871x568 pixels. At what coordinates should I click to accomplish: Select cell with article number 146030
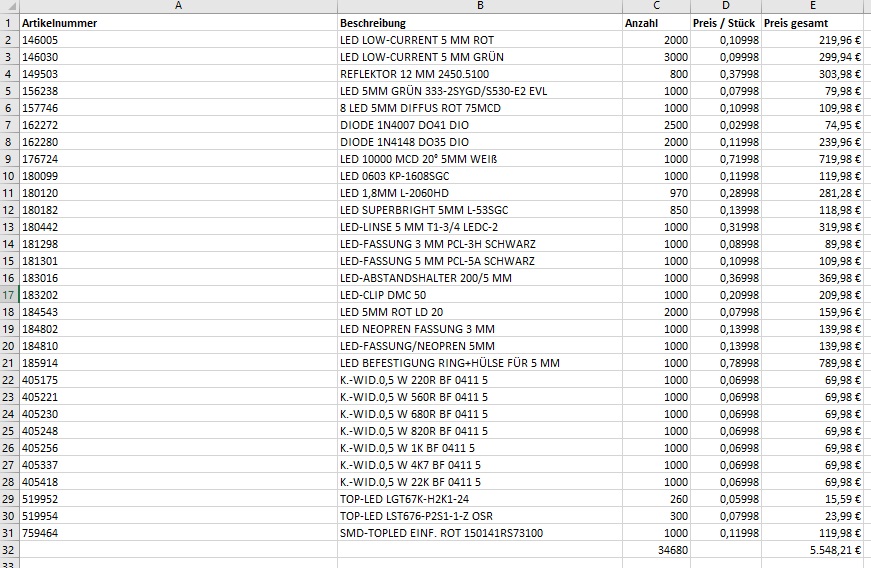coord(178,57)
